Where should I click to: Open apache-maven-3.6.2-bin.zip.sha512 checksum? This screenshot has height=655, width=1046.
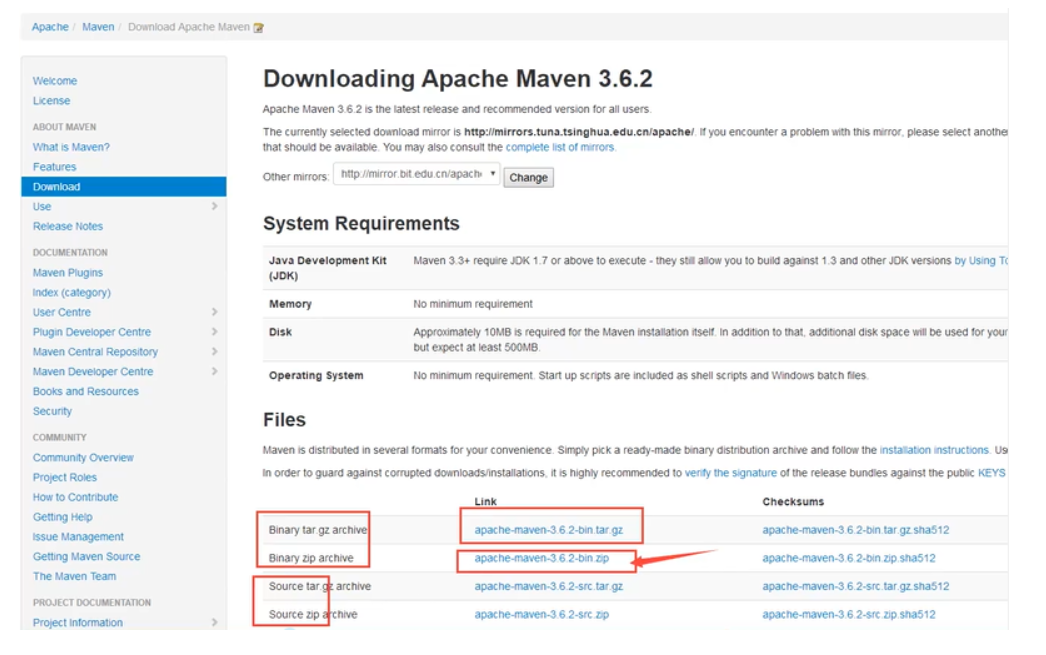tap(849, 558)
